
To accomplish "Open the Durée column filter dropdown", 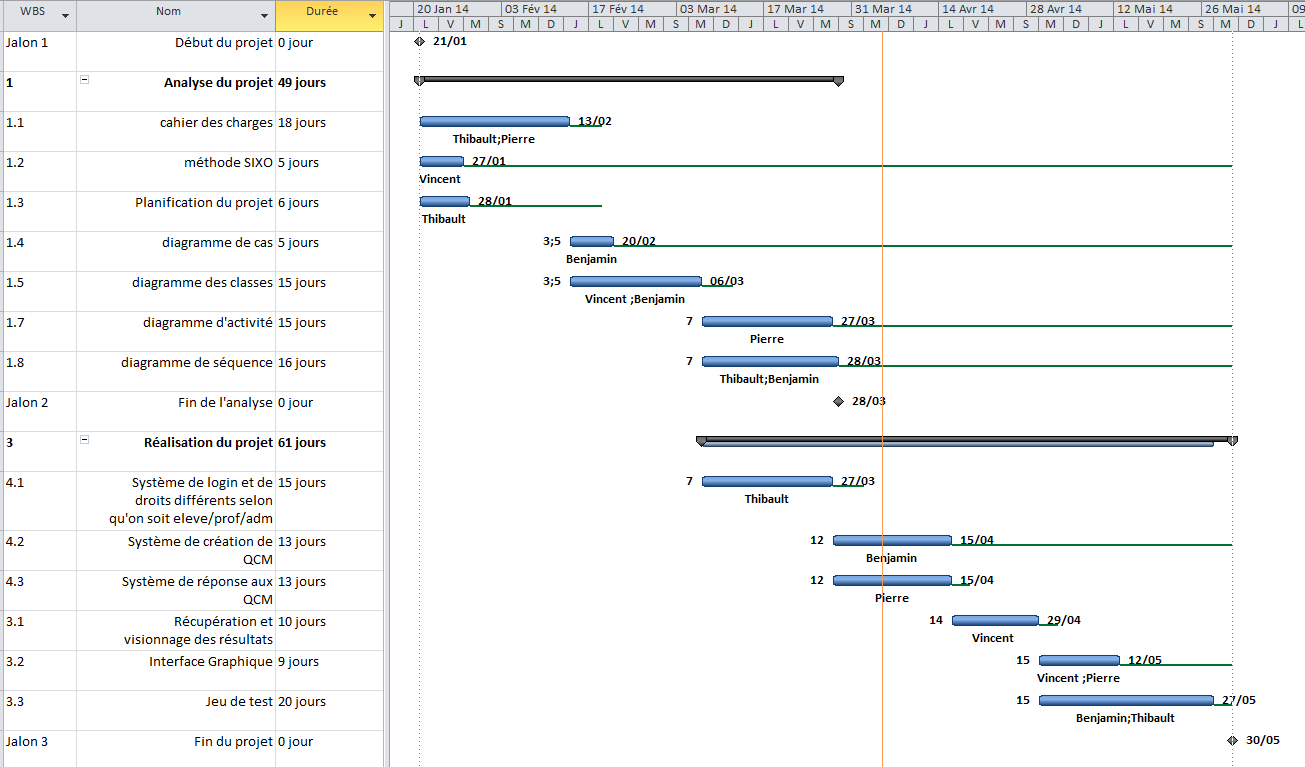I will (x=373, y=16).
